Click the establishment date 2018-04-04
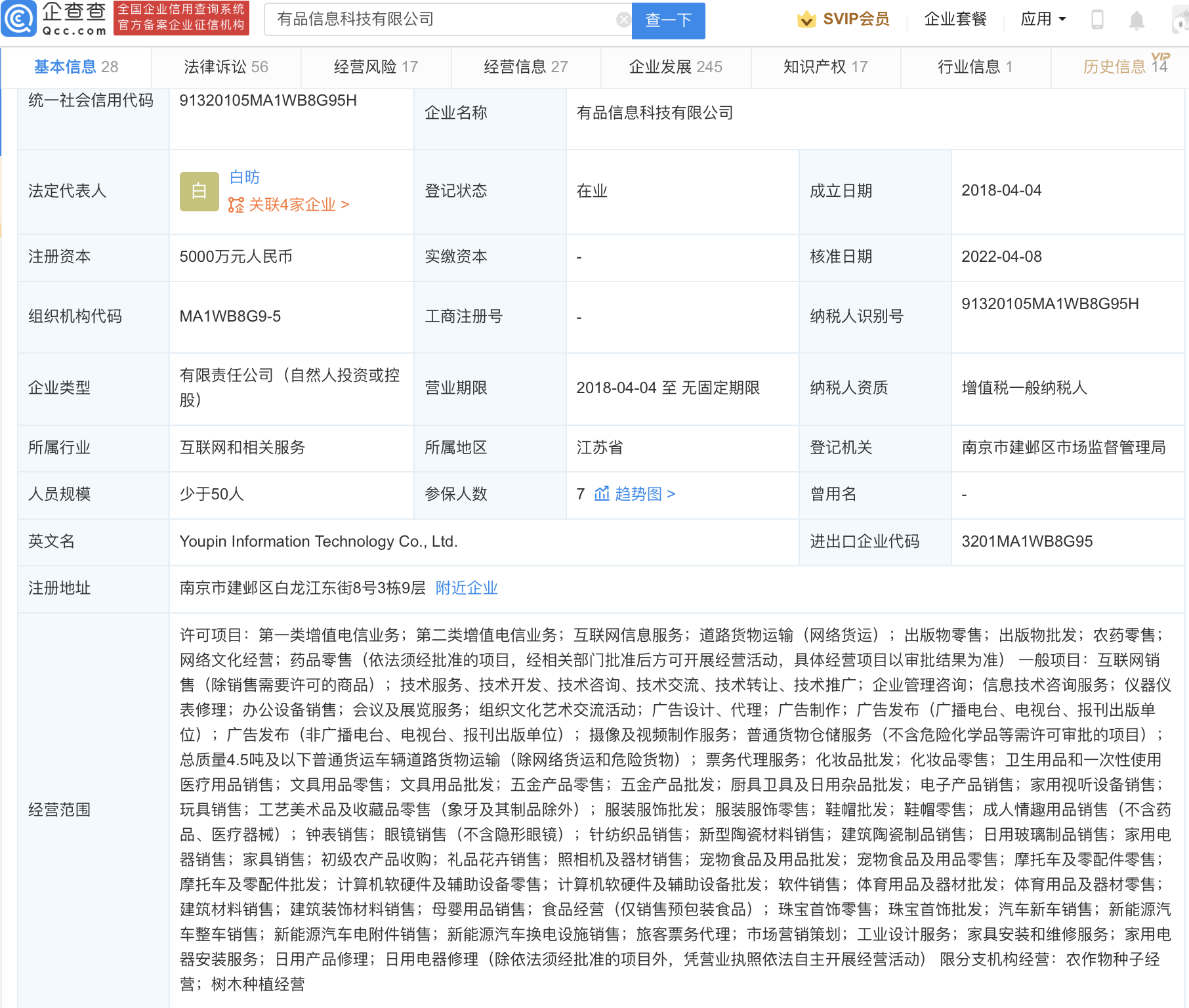The height and width of the screenshot is (1008, 1189). (1001, 190)
